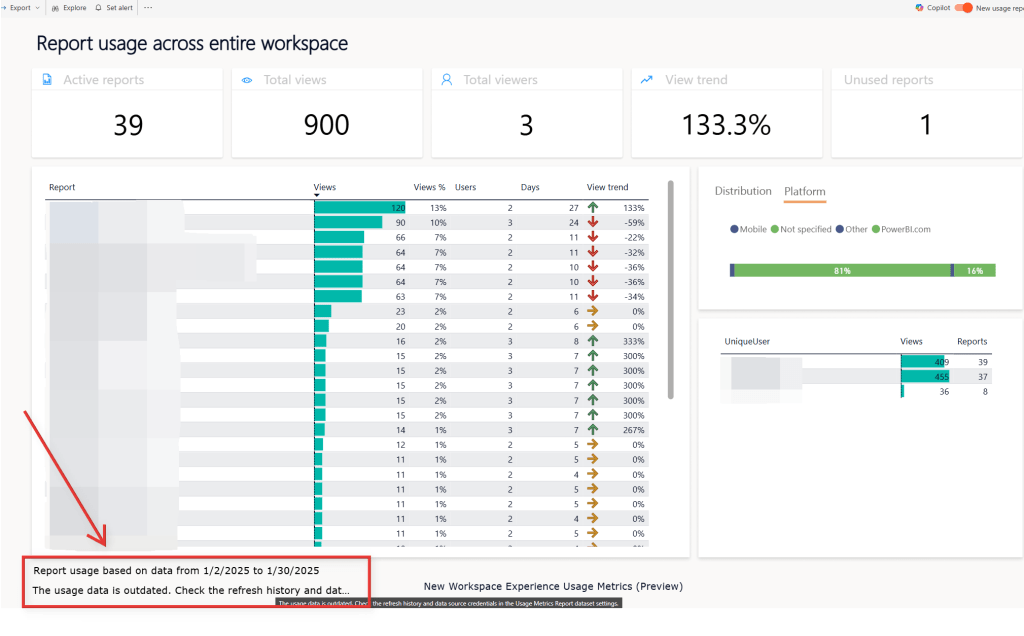This screenshot has width=1024, height=636.
Task: Click the report table vertical scrollbar
Action: 671,290
